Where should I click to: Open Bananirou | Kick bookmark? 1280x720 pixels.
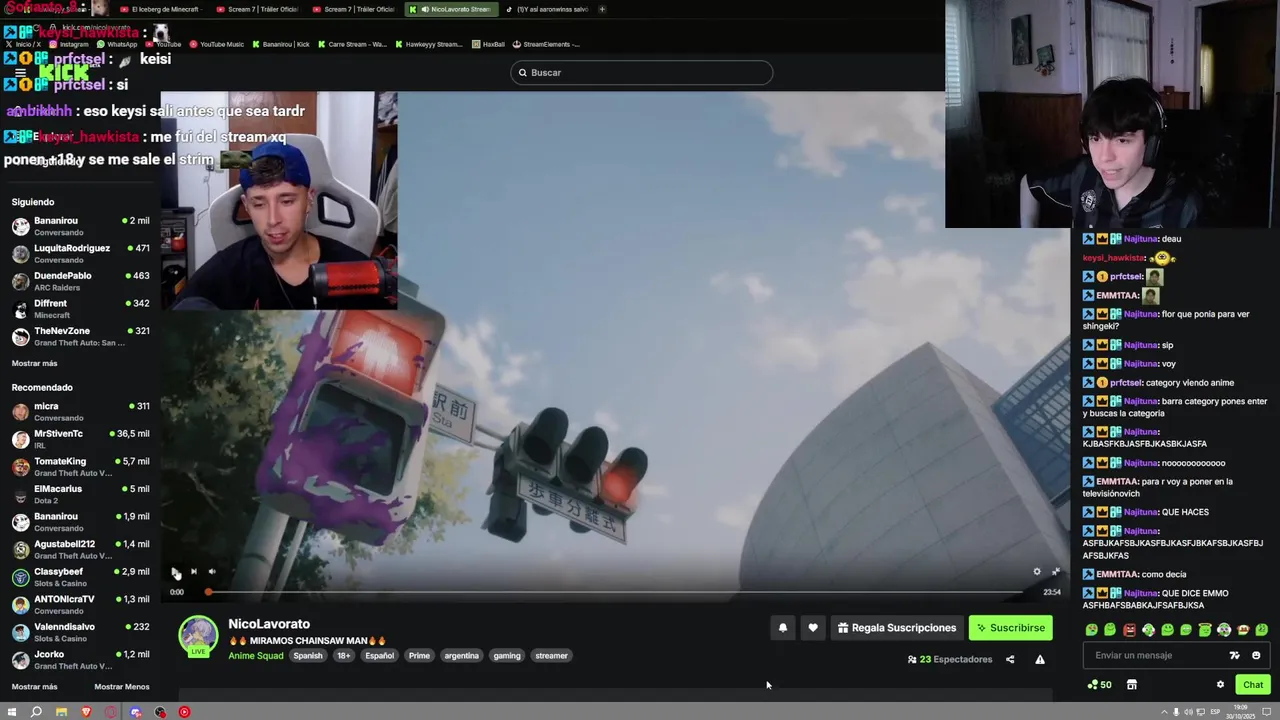point(281,44)
